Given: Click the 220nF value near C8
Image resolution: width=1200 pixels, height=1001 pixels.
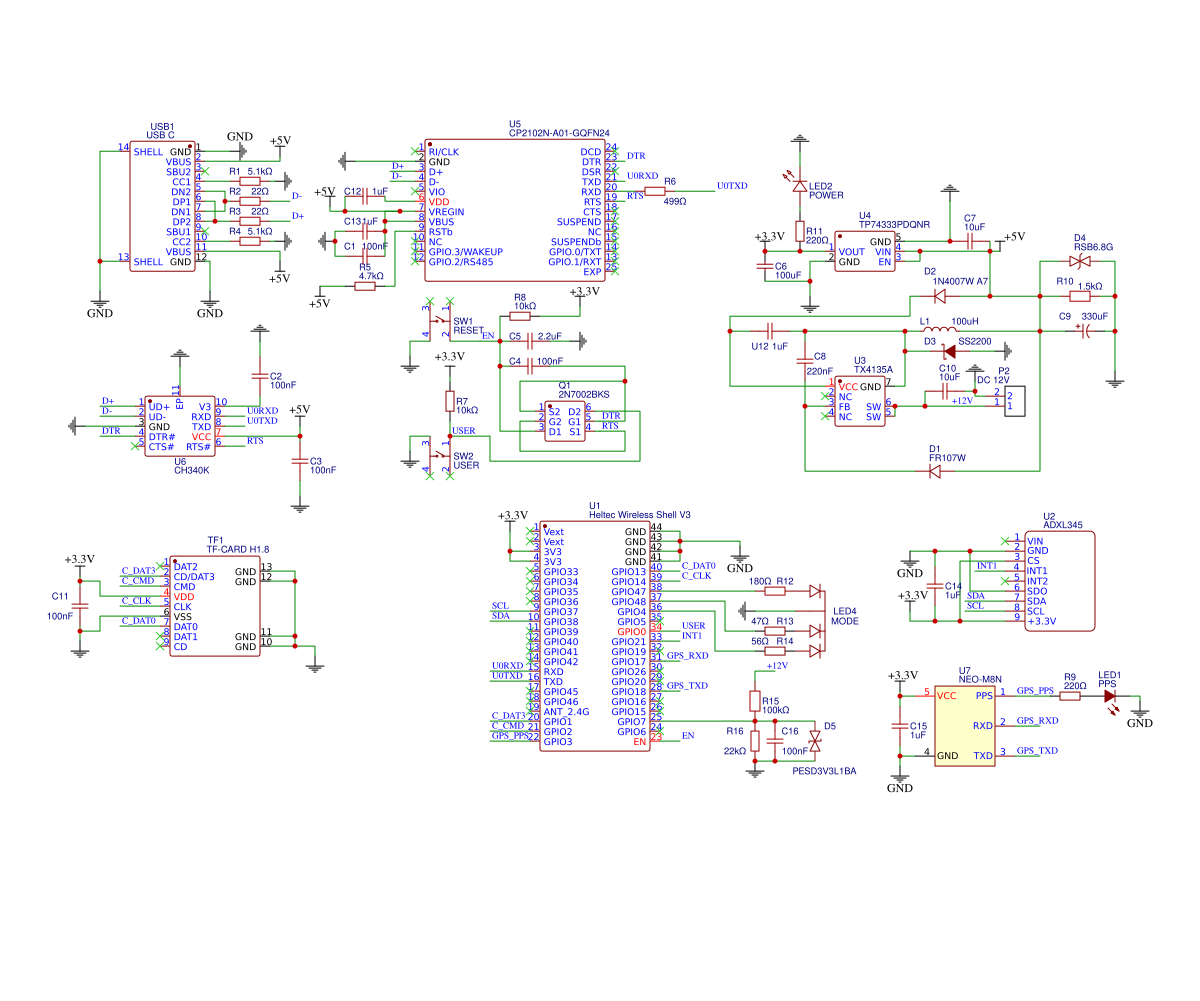Looking at the screenshot, I should point(819,371).
